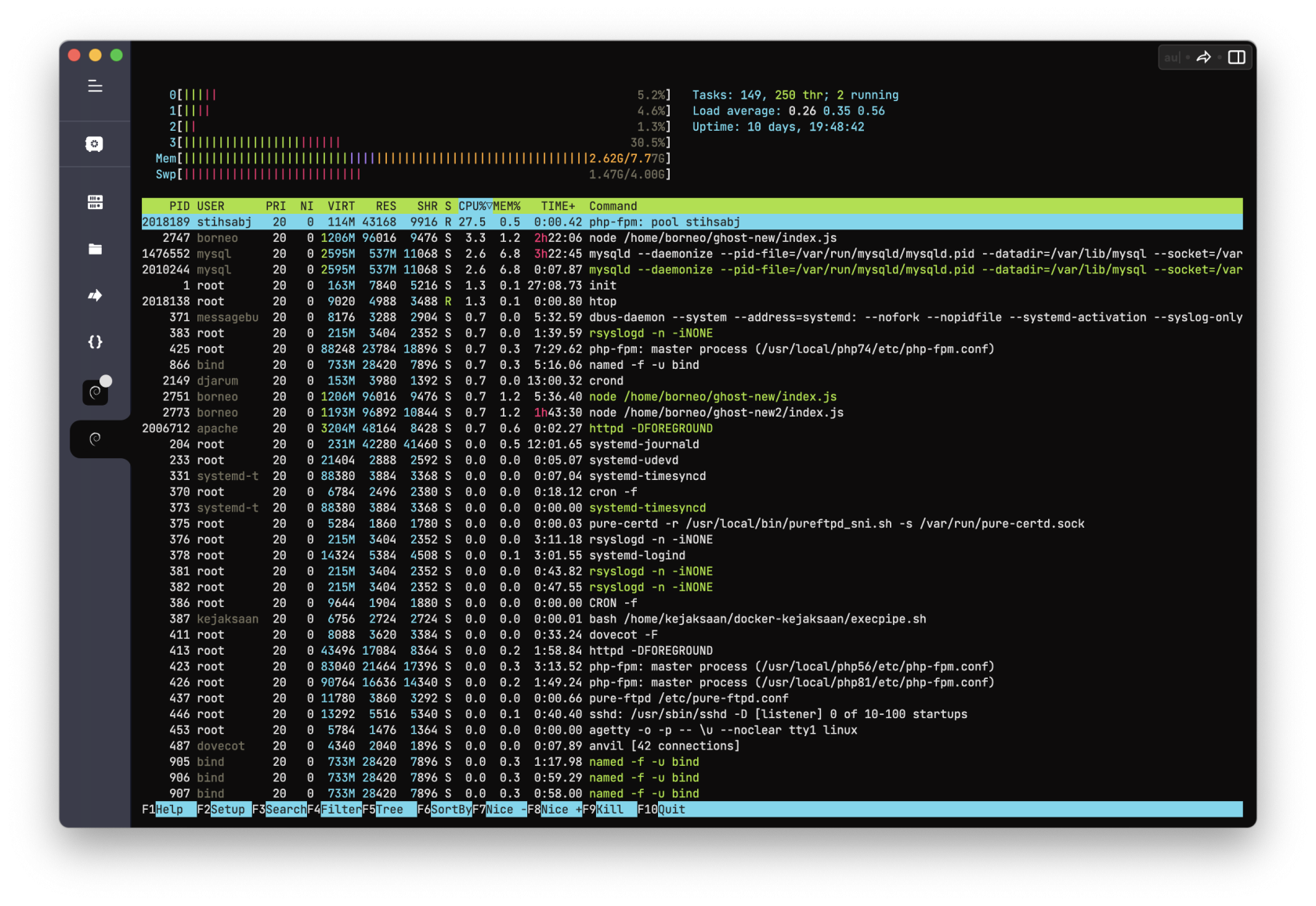Switch to the Debian tab with notification dot
1316x906 pixels.
(x=95, y=392)
